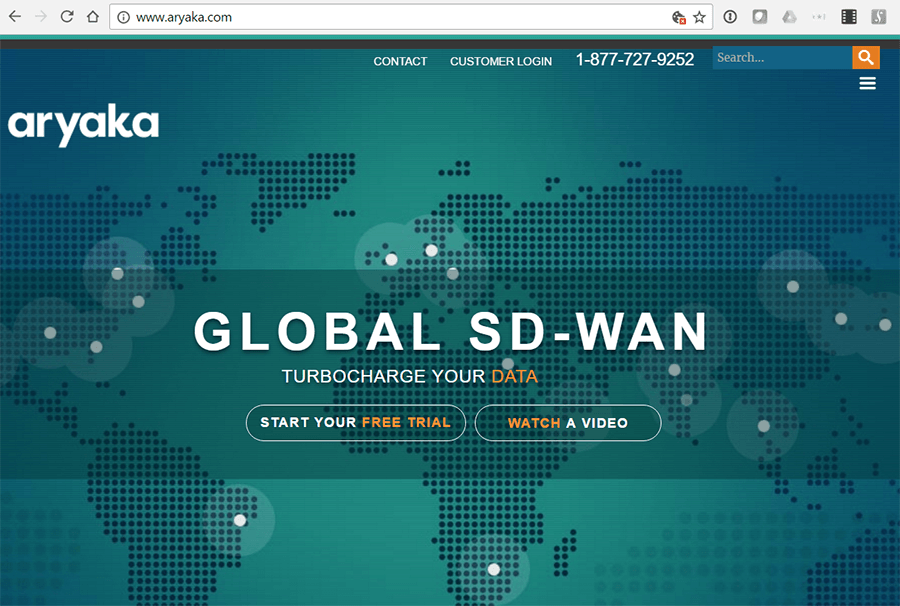Image resolution: width=900 pixels, height=606 pixels.
Task: Go to the browser home page
Action: (94, 16)
